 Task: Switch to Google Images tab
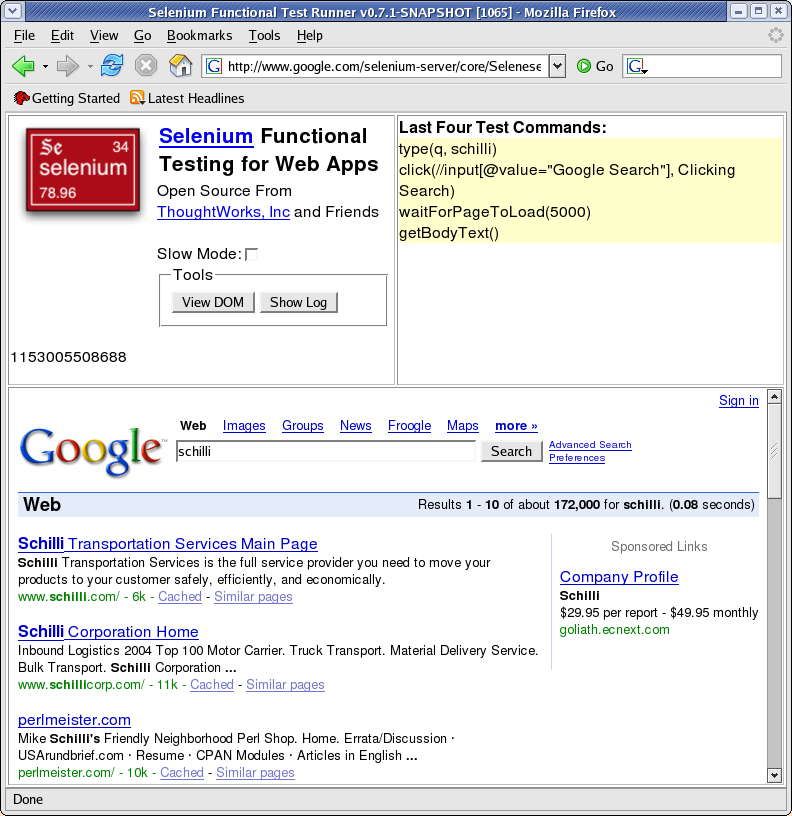244,426
